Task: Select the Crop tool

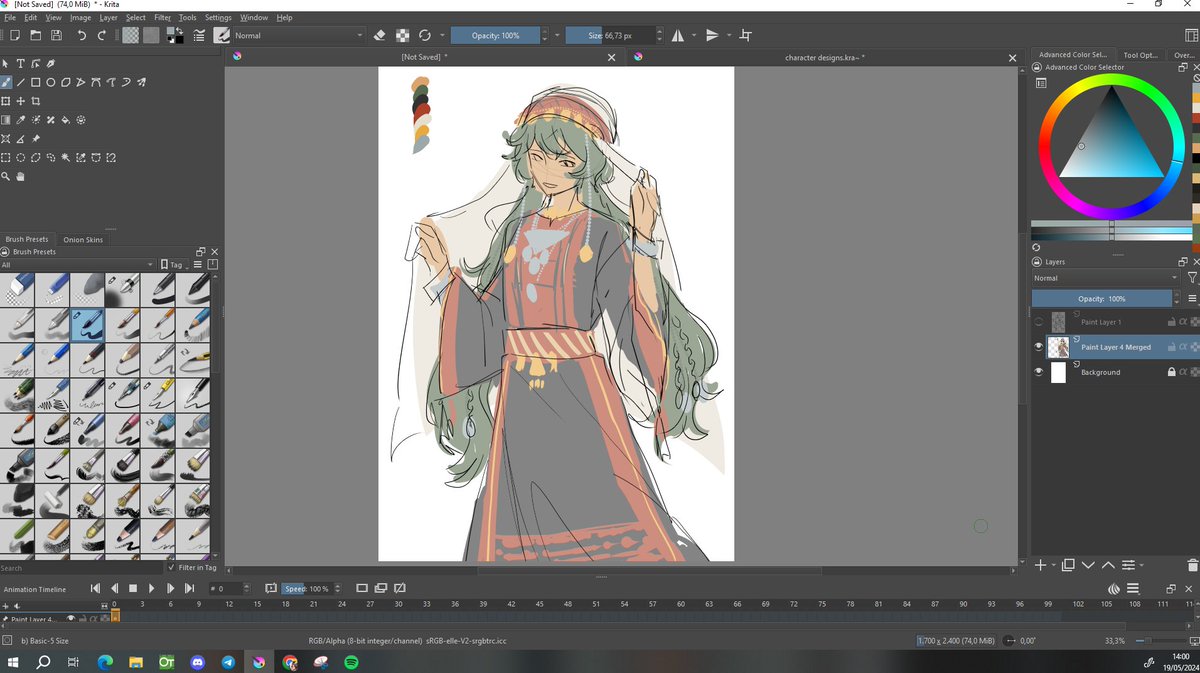Action: tap(35, 101)
